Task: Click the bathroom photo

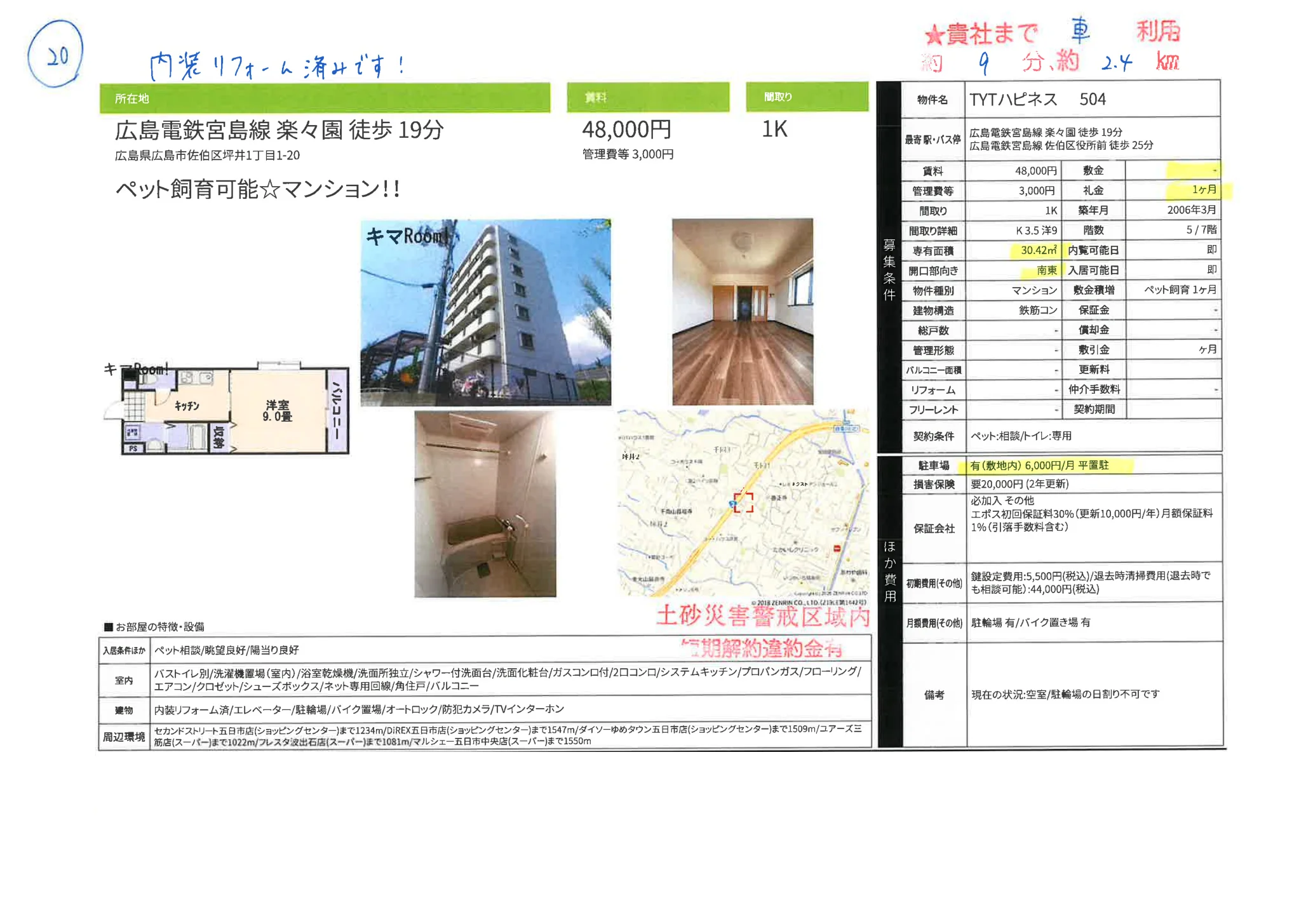Action: (x=485, y=504)
